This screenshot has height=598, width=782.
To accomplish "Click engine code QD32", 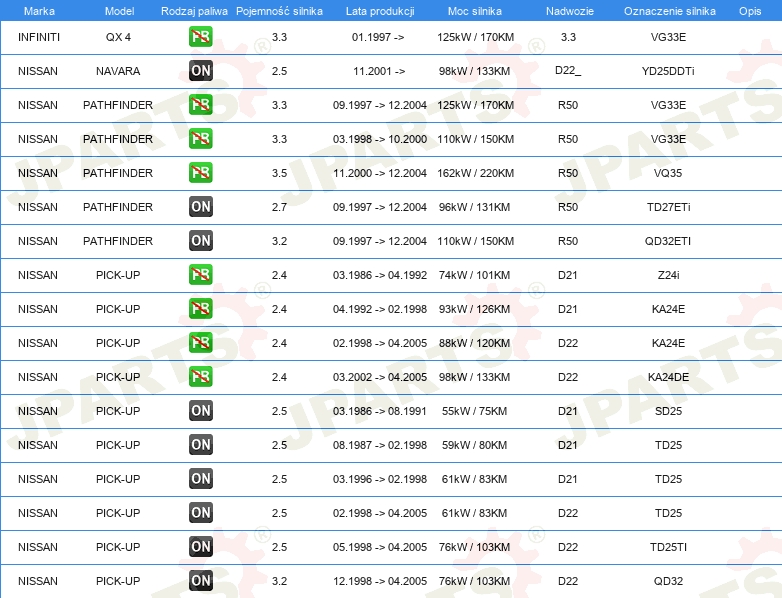I will (668, 581).
